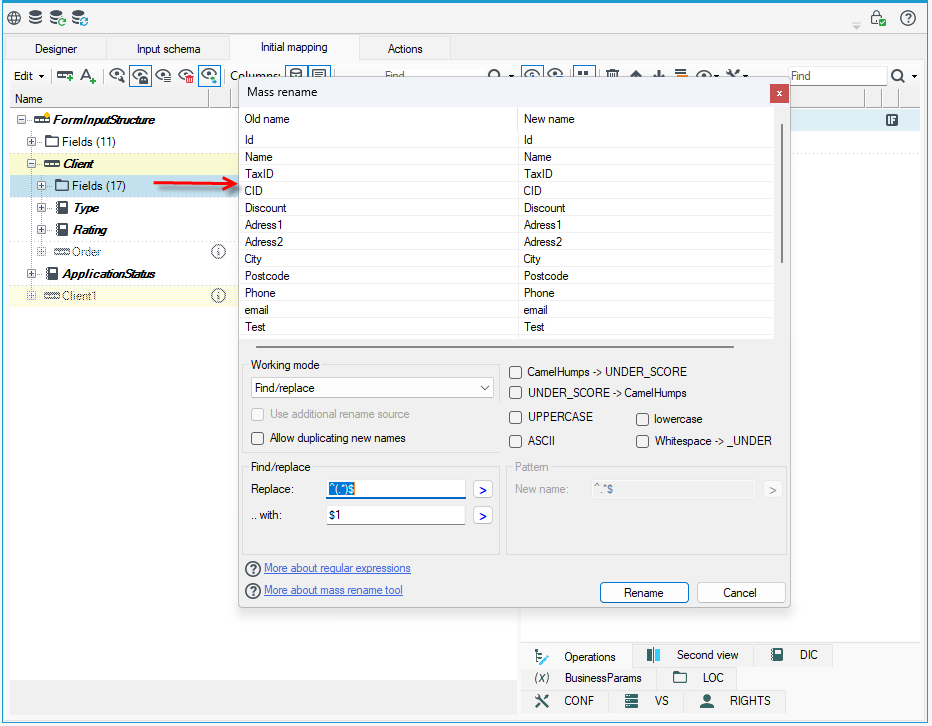Click the Rename button
The height and width of the screenshot is (726, 932).
[644, 593]
